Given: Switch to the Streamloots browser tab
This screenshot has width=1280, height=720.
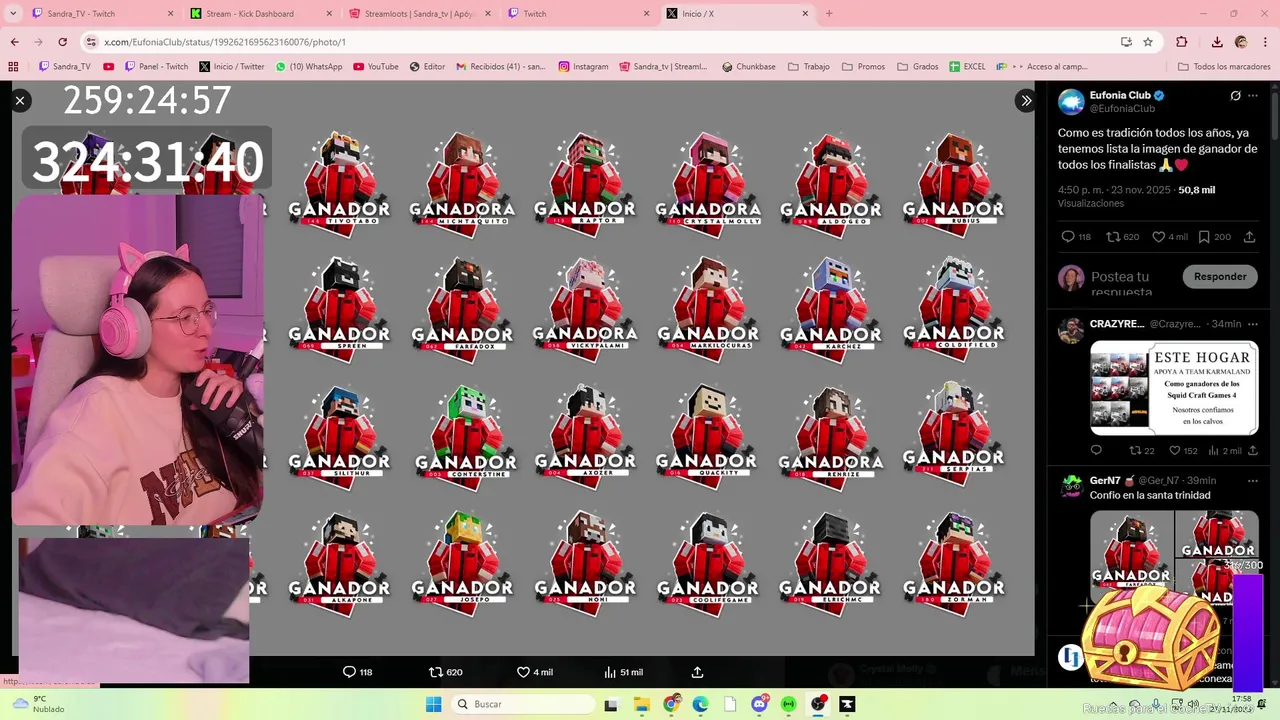Looking at the screenshot, I should click(420, 13).
